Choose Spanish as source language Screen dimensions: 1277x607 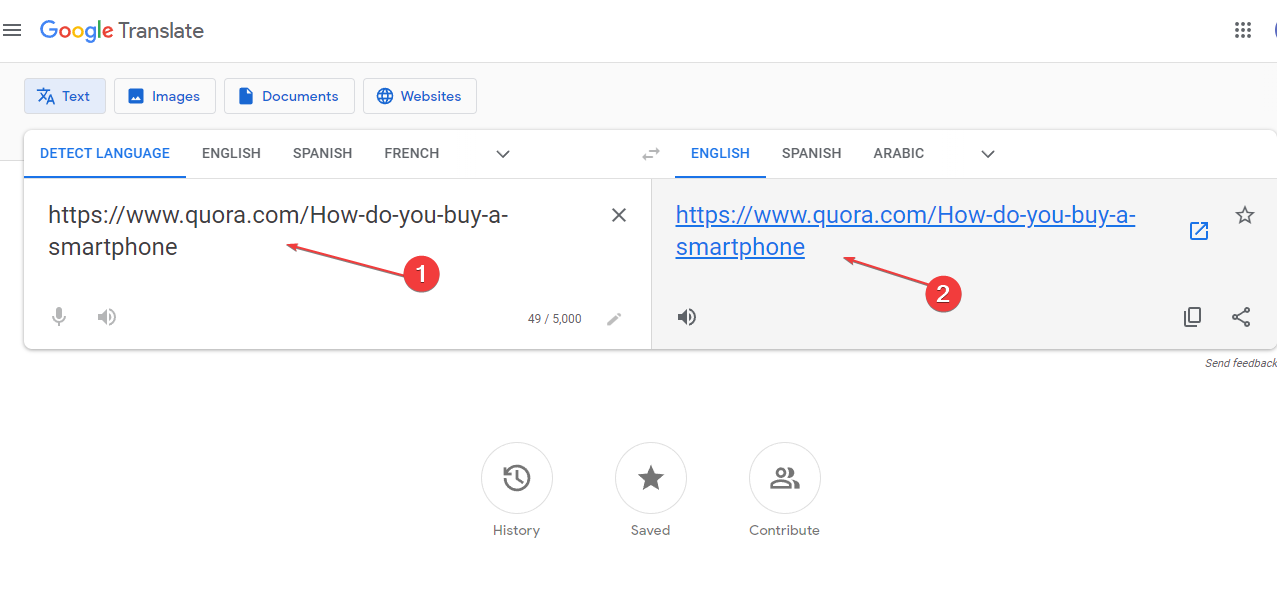[322, 153]
